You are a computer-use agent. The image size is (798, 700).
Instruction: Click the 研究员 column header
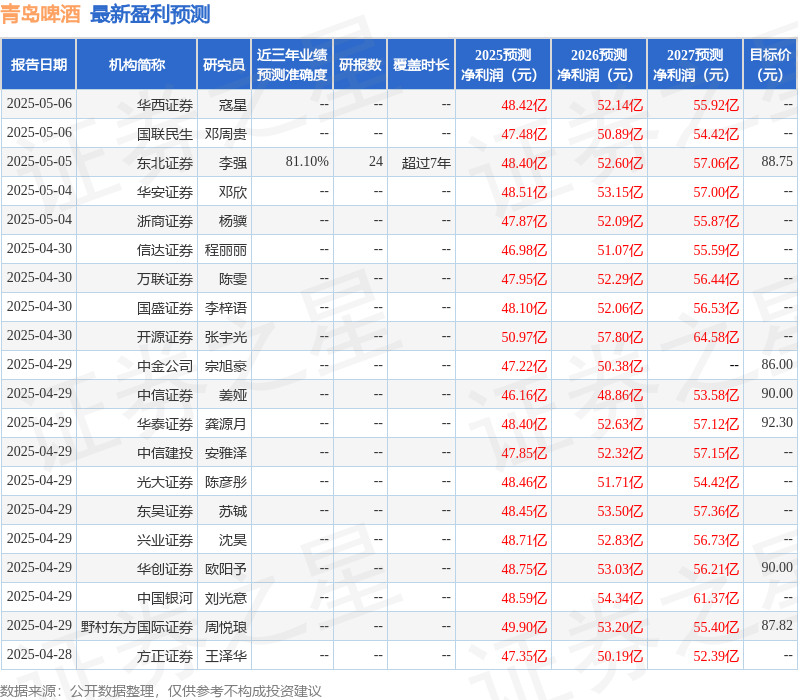(x=224, y=65)
